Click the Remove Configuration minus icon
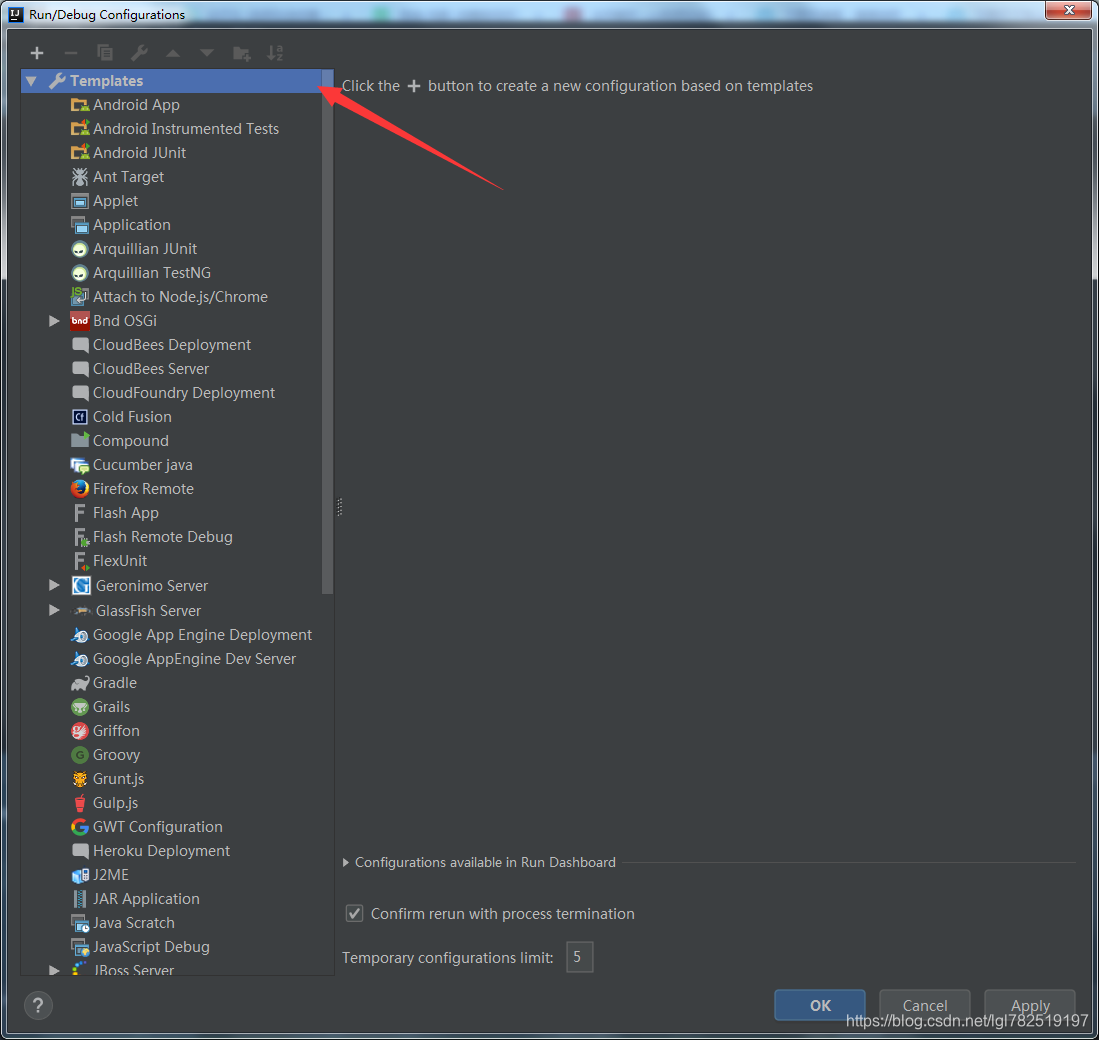1099x1040 pixels. coord(71,53)
